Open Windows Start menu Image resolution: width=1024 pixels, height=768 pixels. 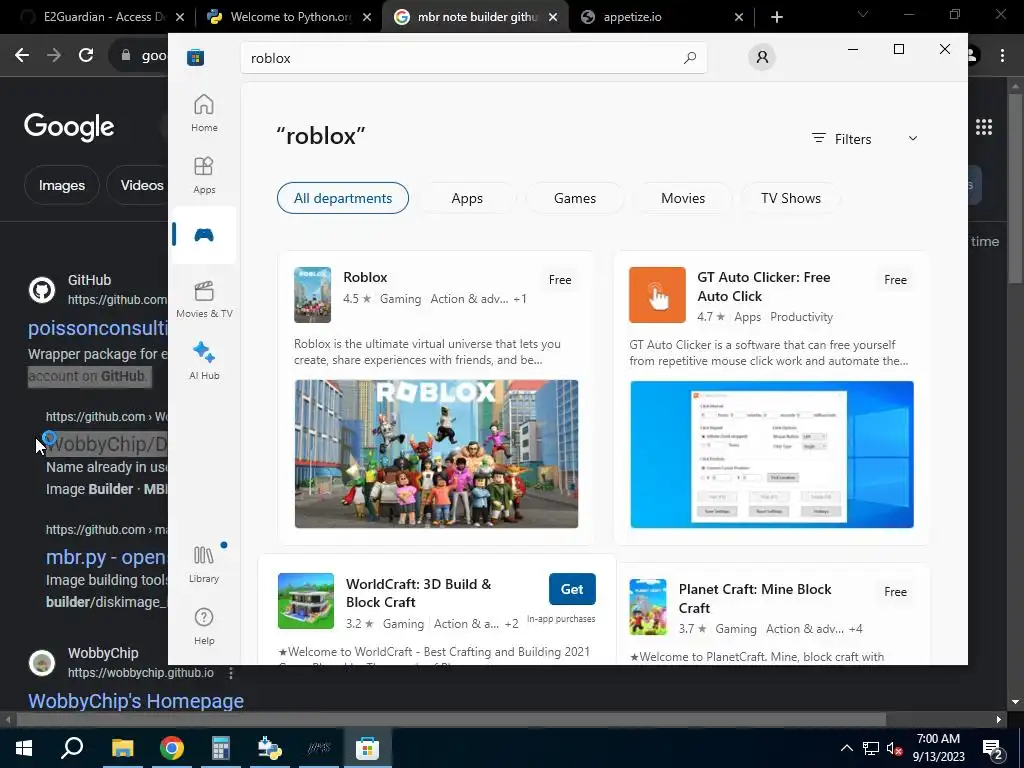[24, 748]
